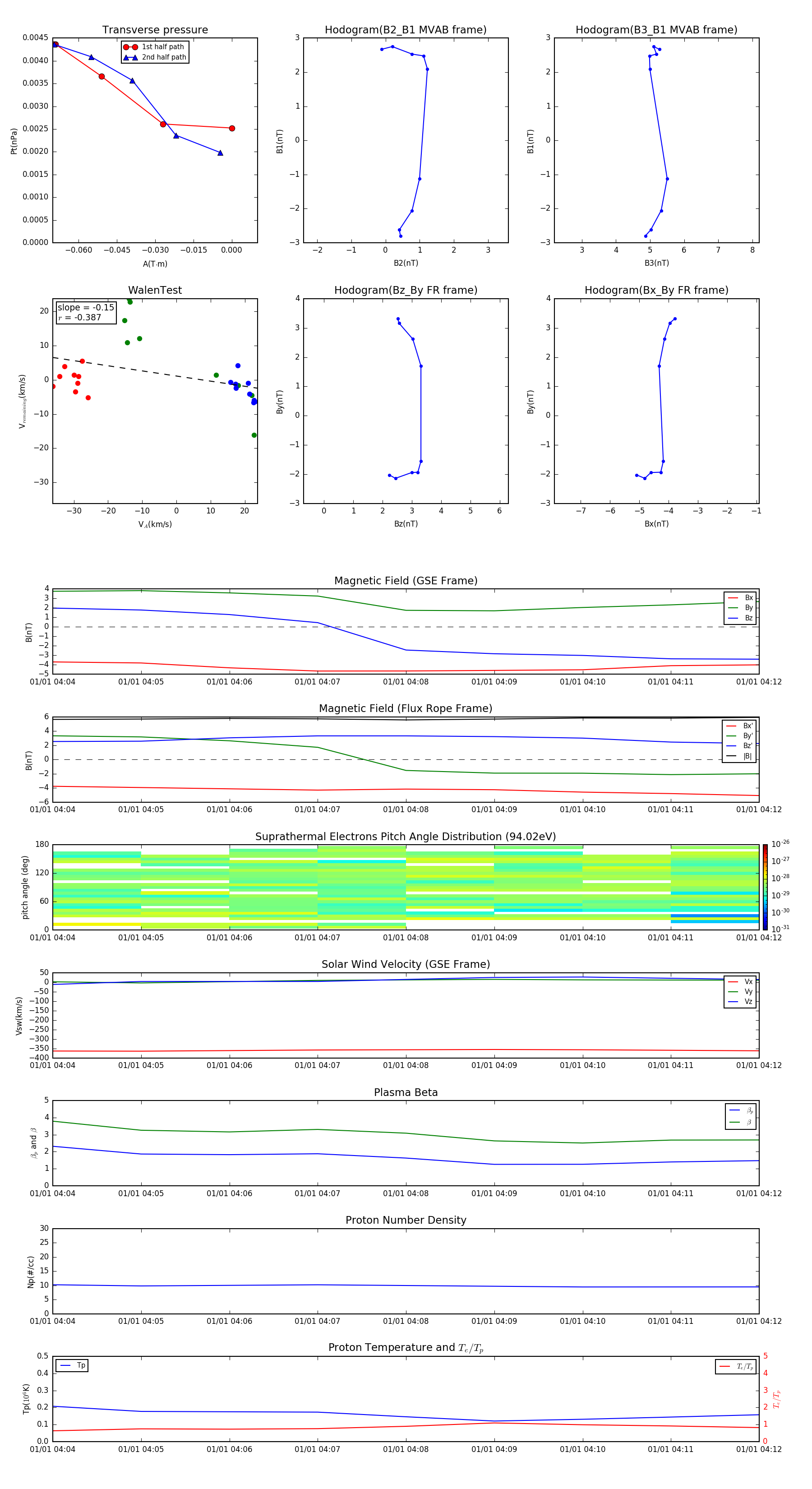Click the 'Tp(10^6K)' y-axis label

click(x=26, y=1399)
